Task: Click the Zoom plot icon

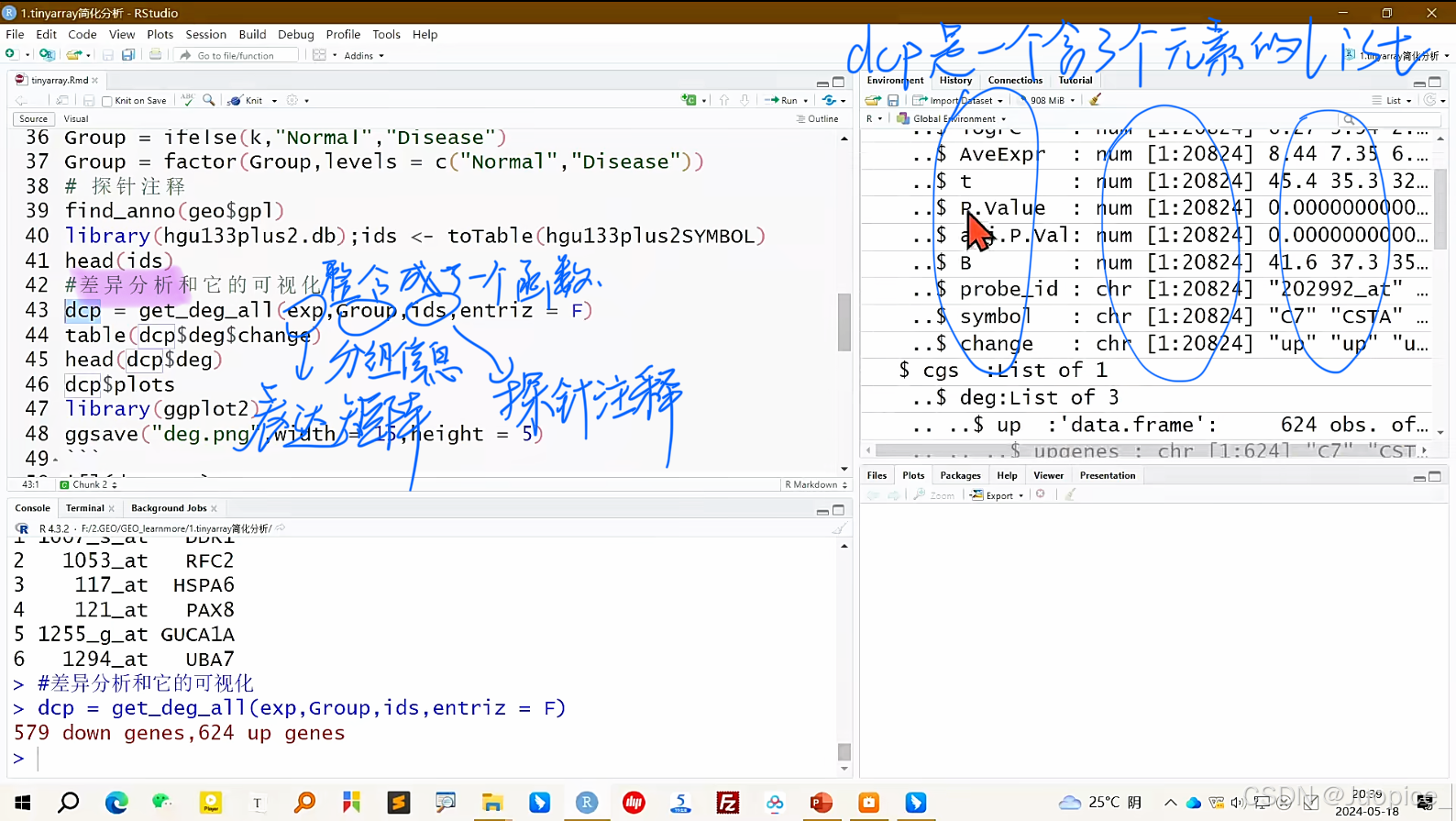Action: tap(933, 494)
